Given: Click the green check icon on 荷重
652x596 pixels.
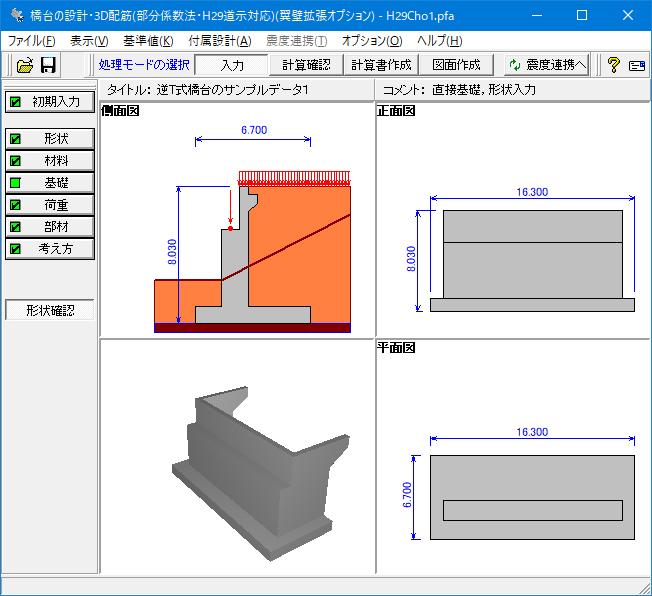Looking at the screenshot, I should (x=15, y=205).
